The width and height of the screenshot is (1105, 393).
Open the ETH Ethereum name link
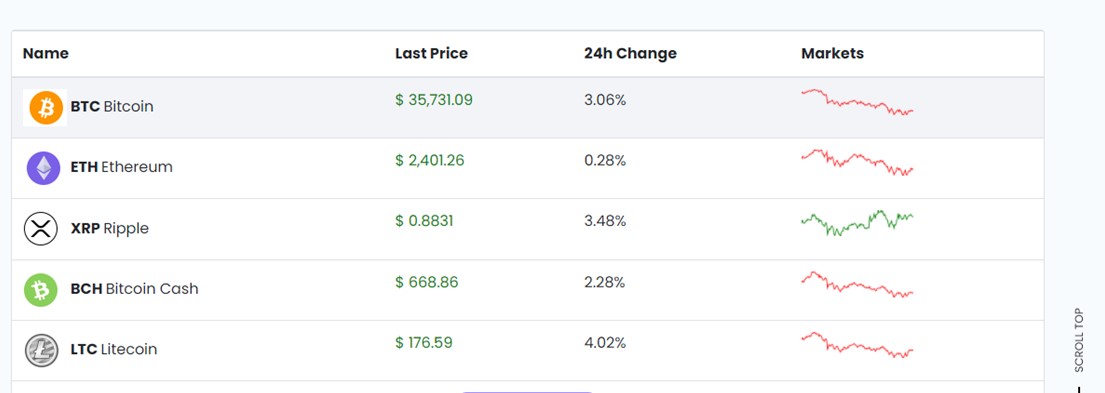[121, 167]
